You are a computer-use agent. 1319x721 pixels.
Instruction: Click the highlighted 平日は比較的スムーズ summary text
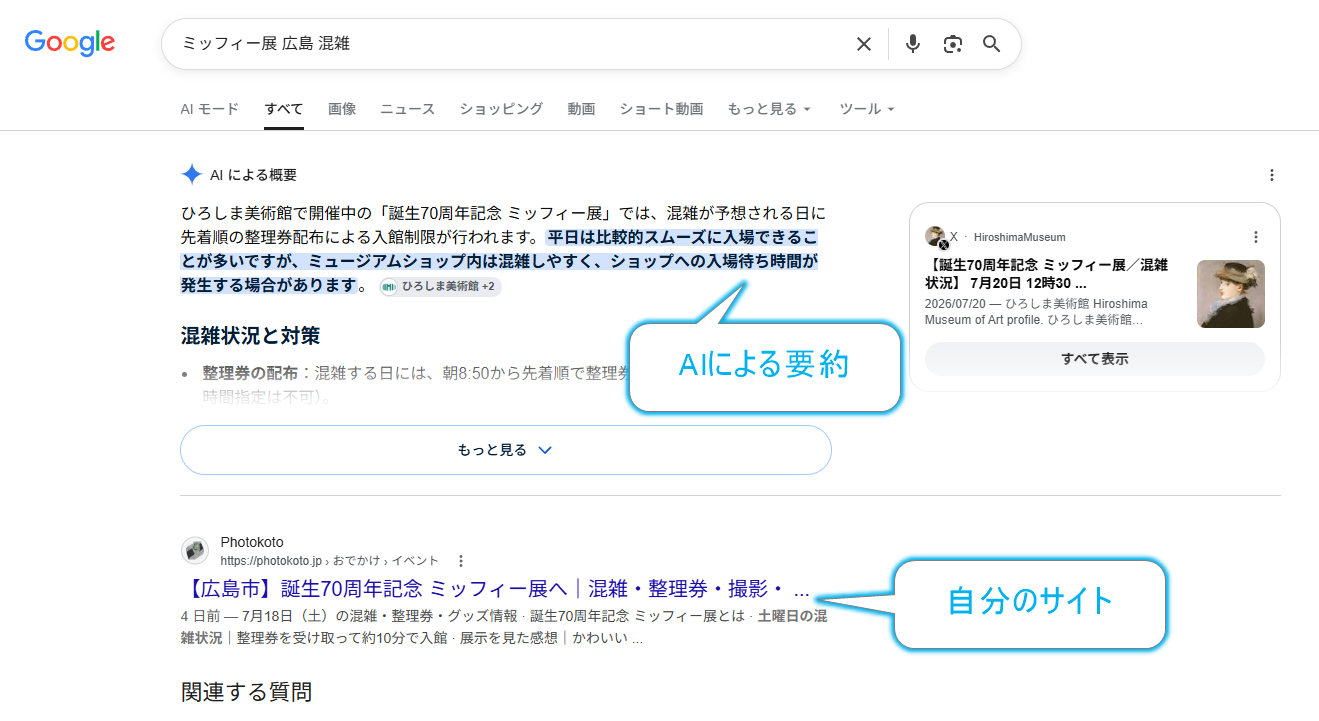pyautogui.click(x=500, y=262)
